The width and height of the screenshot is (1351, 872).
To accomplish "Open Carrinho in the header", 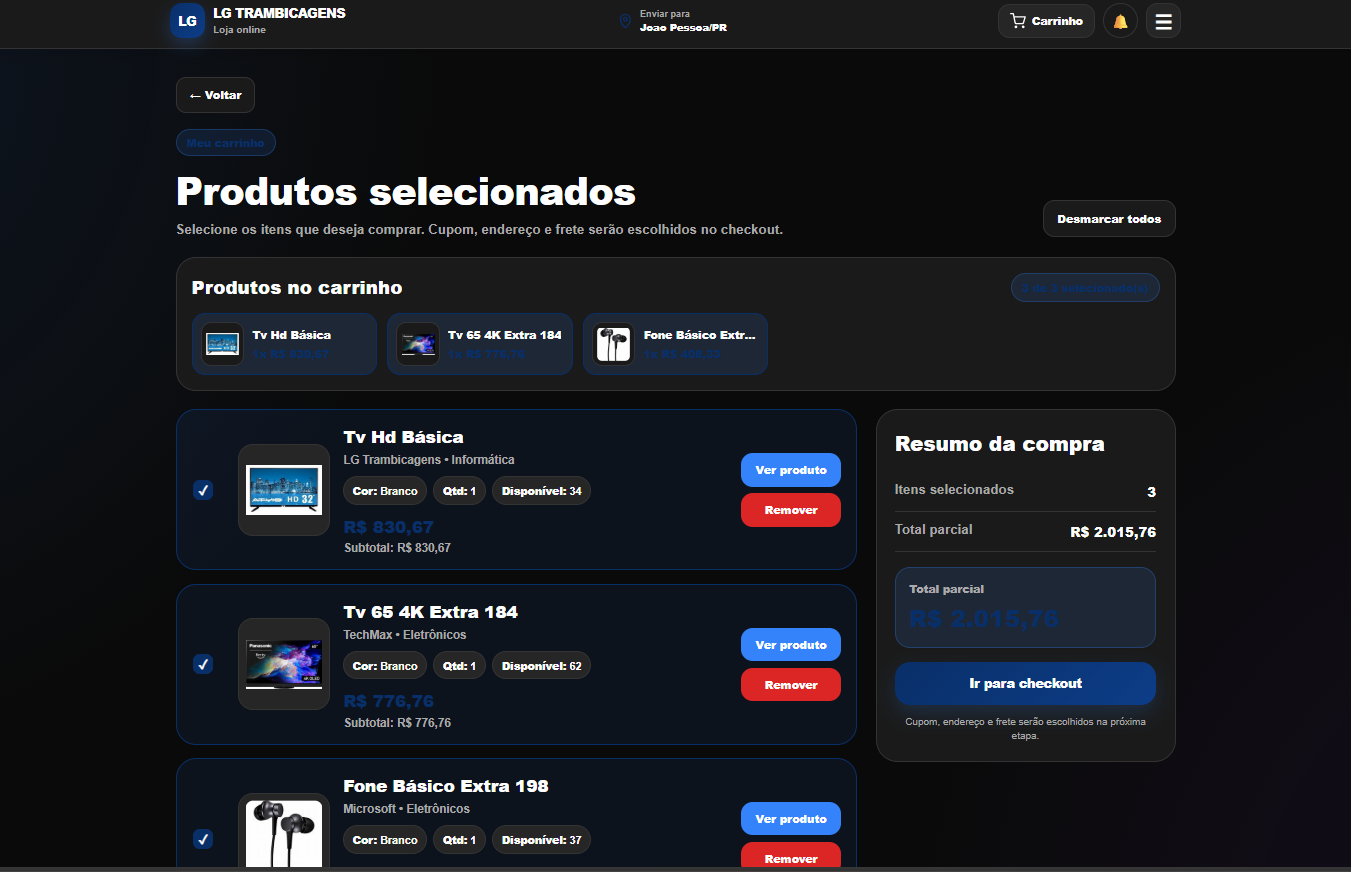I will pyautogui.click(x=1046, y=21).
